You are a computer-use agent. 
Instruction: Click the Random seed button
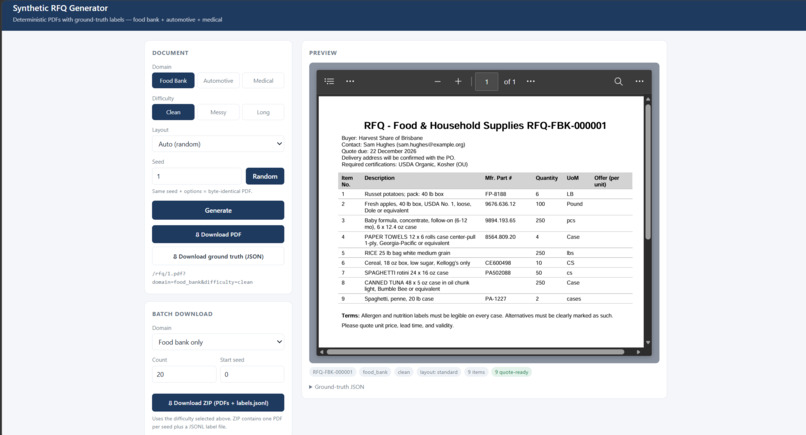tap(265, 176)
